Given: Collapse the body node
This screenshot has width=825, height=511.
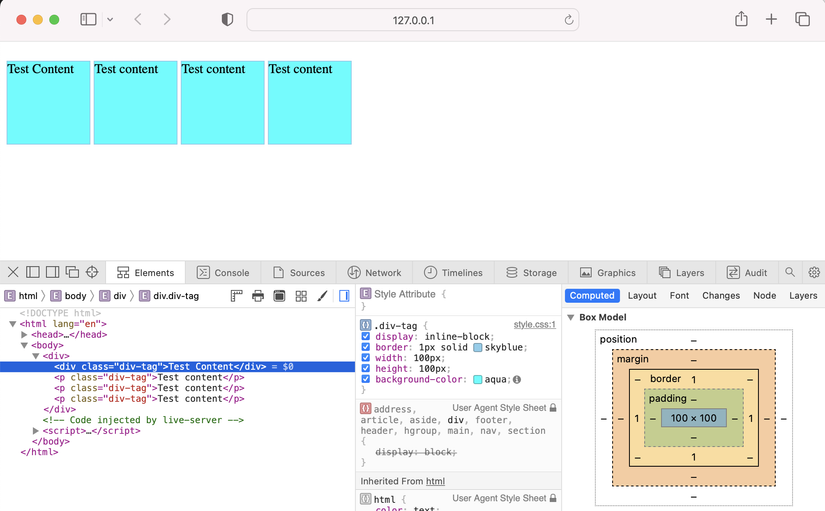Looking at the screenshot, I should tap(24, 346).
